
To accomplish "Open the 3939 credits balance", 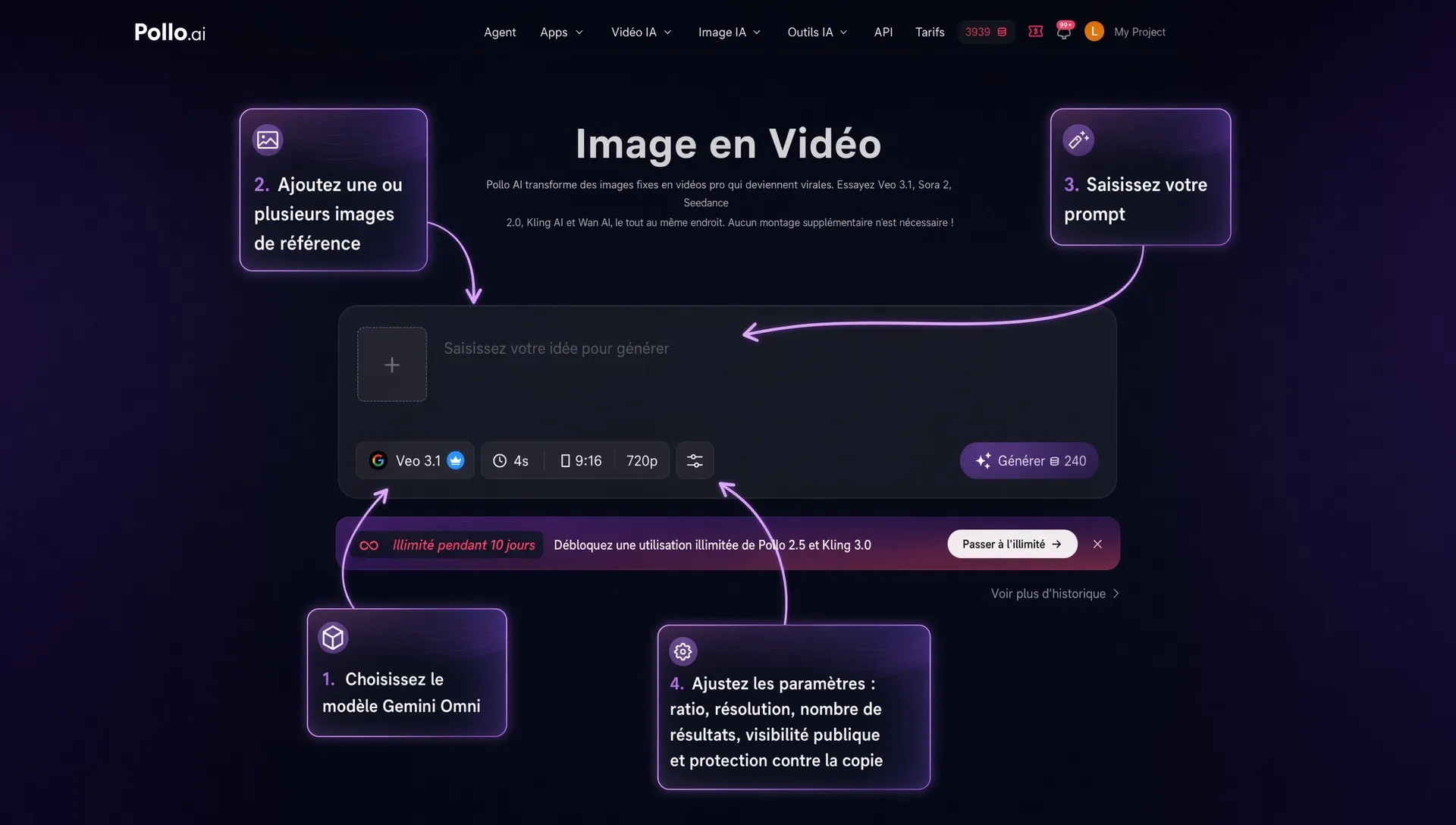I will click(x=986, y=32).
